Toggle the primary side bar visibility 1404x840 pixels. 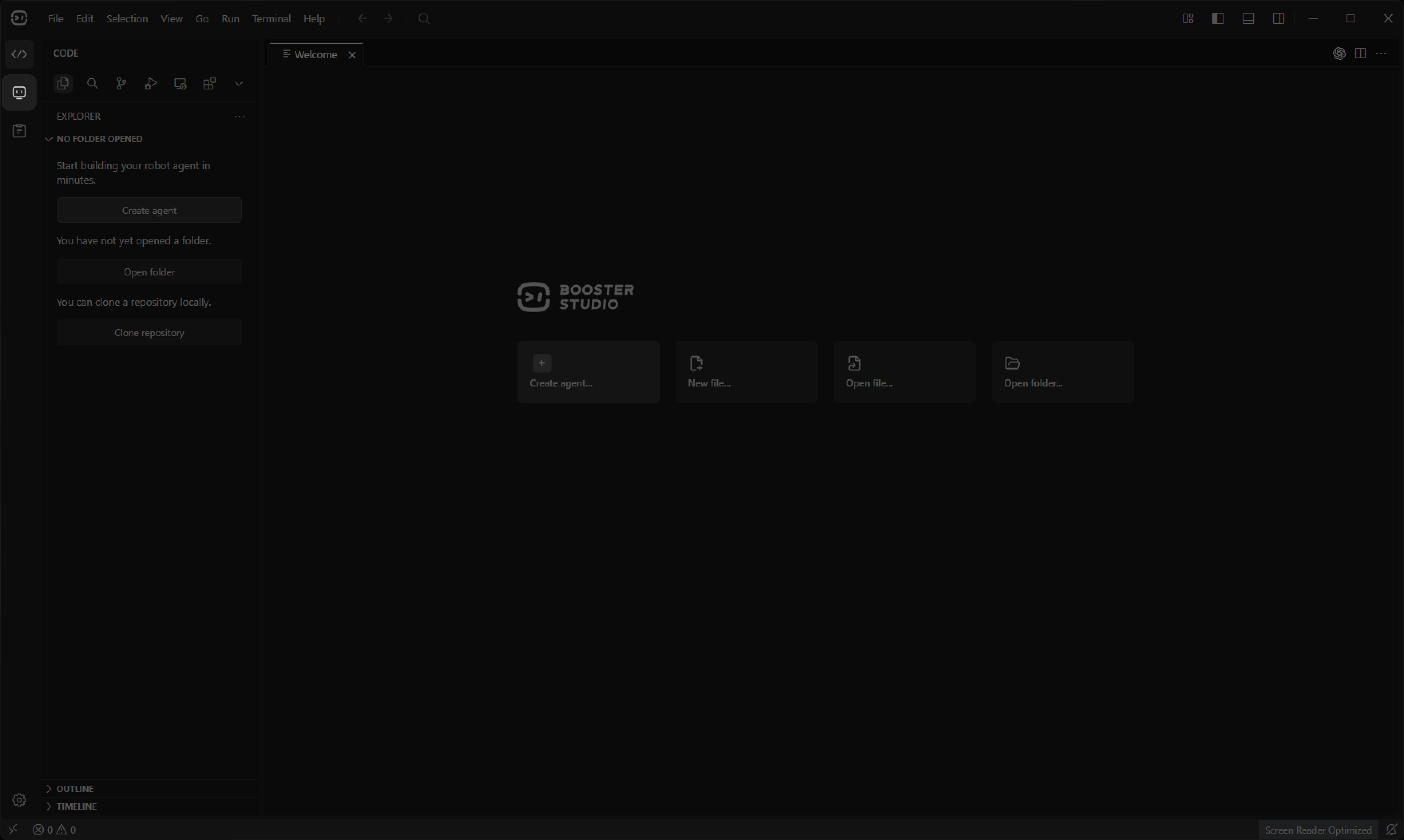pyautogui.click(x=1218, y=19)
